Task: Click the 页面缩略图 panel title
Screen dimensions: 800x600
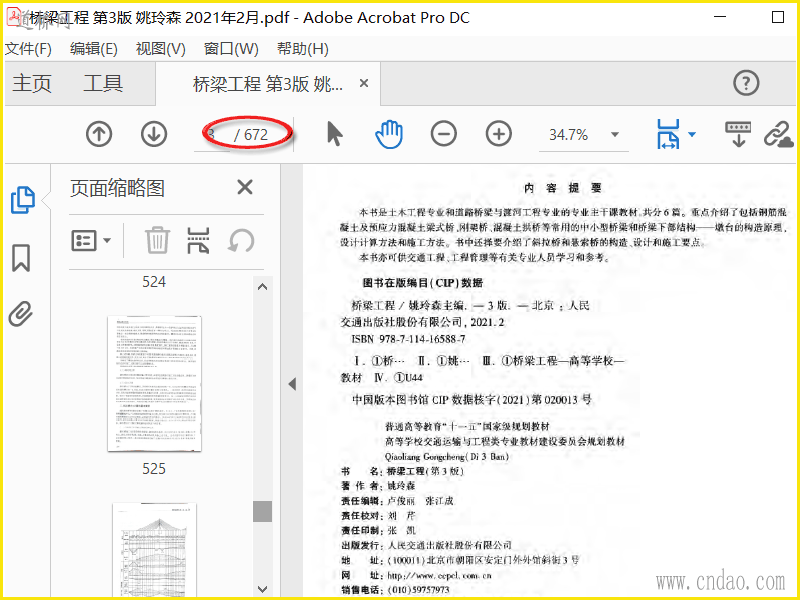Action: point(117,188)
